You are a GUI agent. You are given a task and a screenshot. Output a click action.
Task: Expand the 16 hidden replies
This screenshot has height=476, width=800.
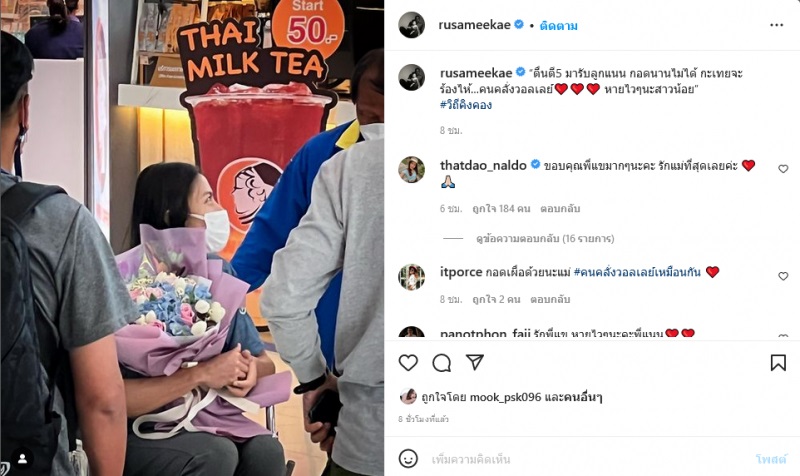[545, 238]
